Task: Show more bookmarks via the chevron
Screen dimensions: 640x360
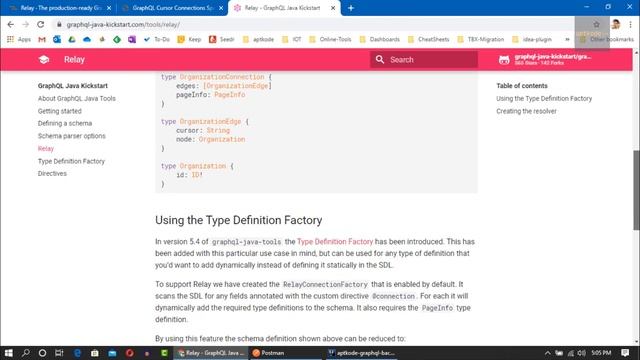Action: tap(567, 39)
